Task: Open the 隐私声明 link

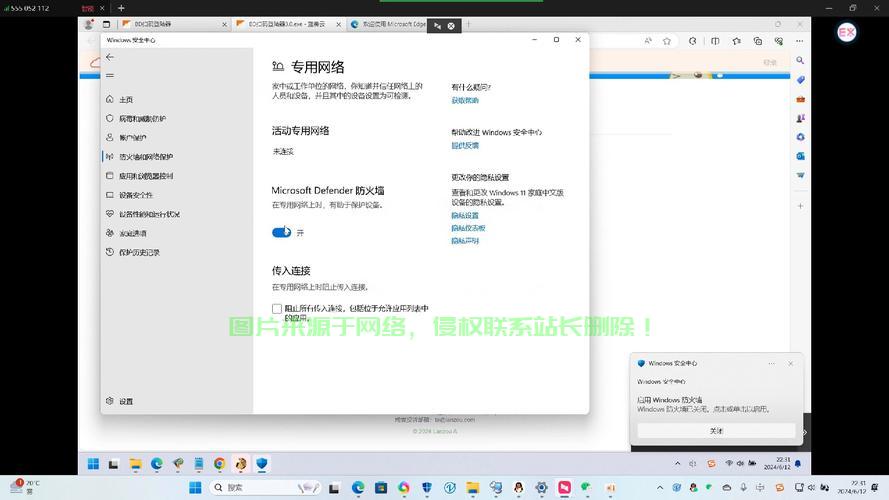Action: (465, 241)
